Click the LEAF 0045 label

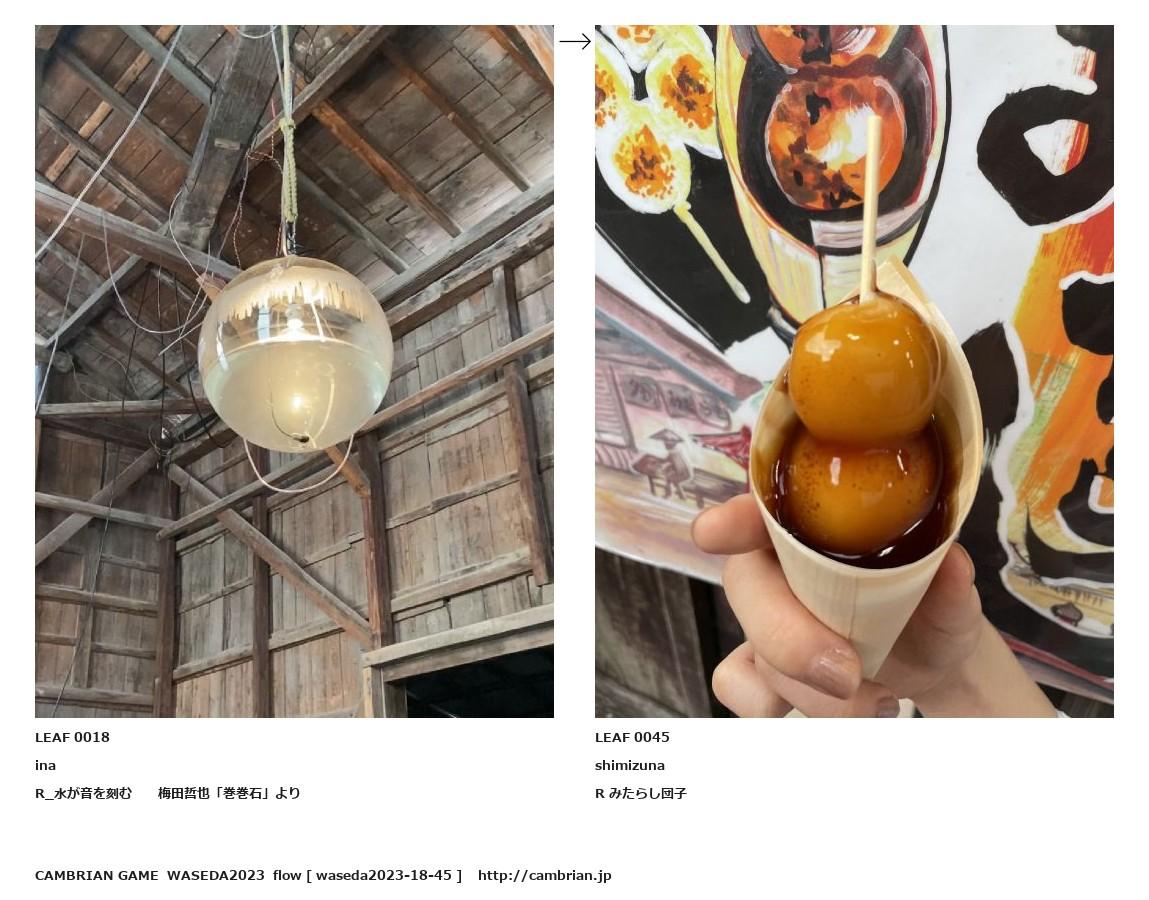(x=632, y=737)
